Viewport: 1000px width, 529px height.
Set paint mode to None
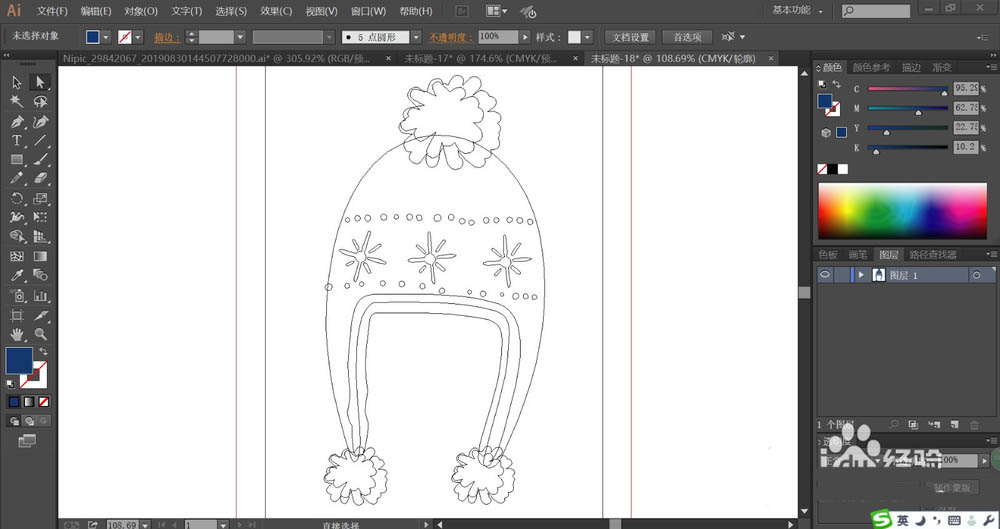pyautogui.click(x=43, y=402)
